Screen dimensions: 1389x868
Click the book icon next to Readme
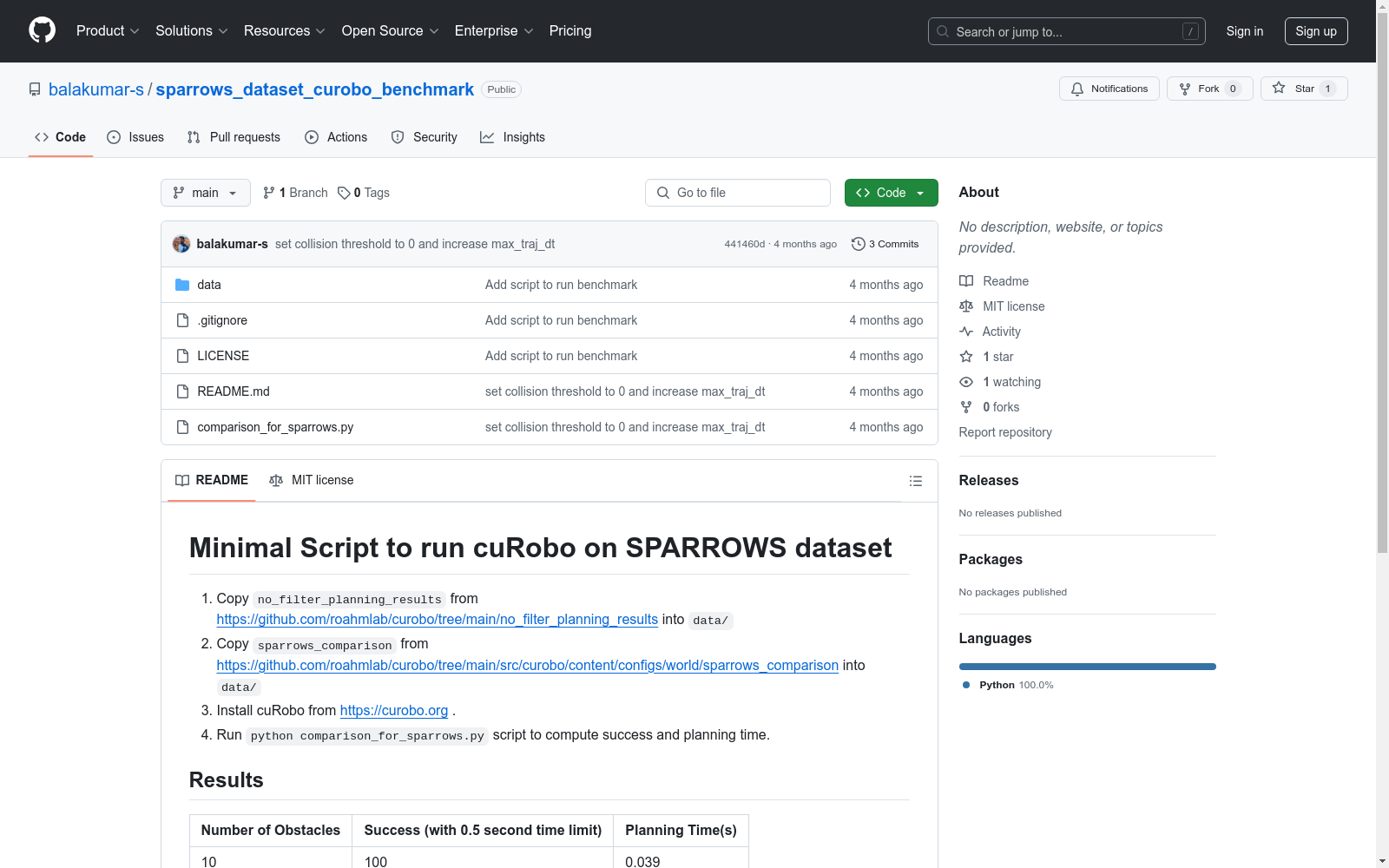pos(966,281)
